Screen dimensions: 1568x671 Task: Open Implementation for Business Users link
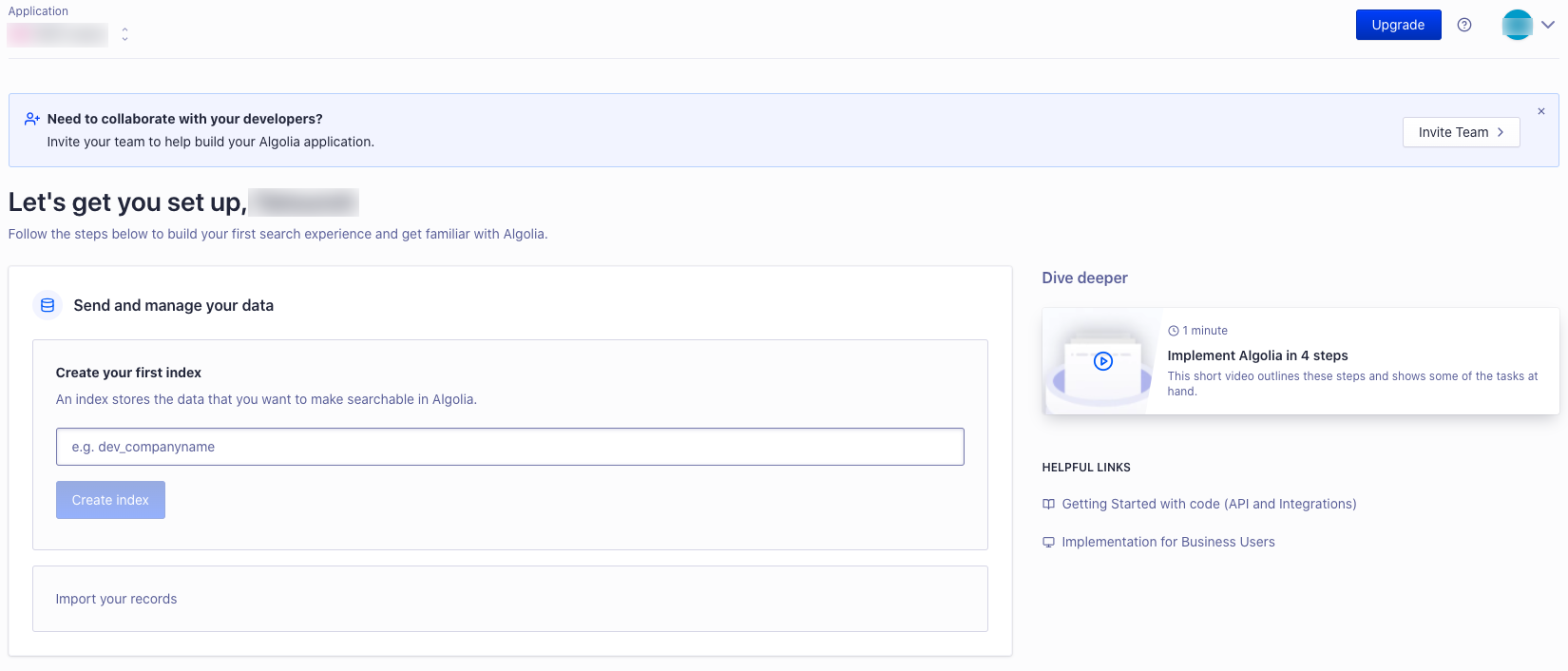click(x=1168, y=542)
